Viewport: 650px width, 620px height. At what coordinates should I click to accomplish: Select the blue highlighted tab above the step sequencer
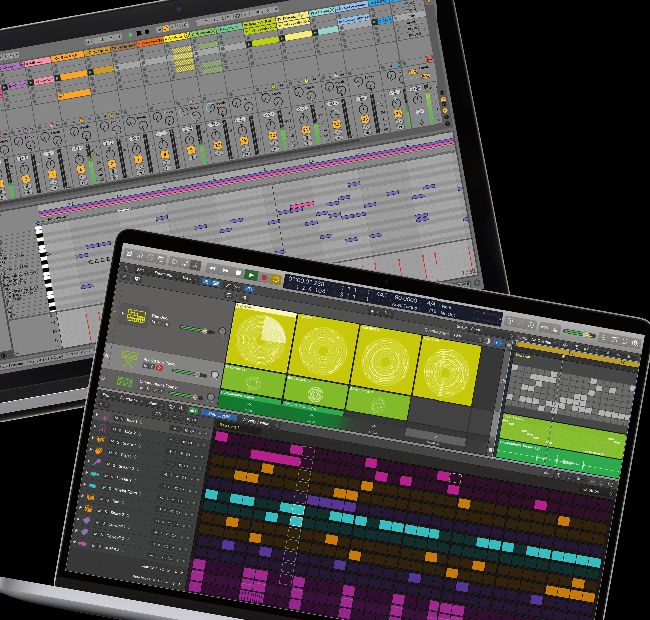tap(219, 416)
